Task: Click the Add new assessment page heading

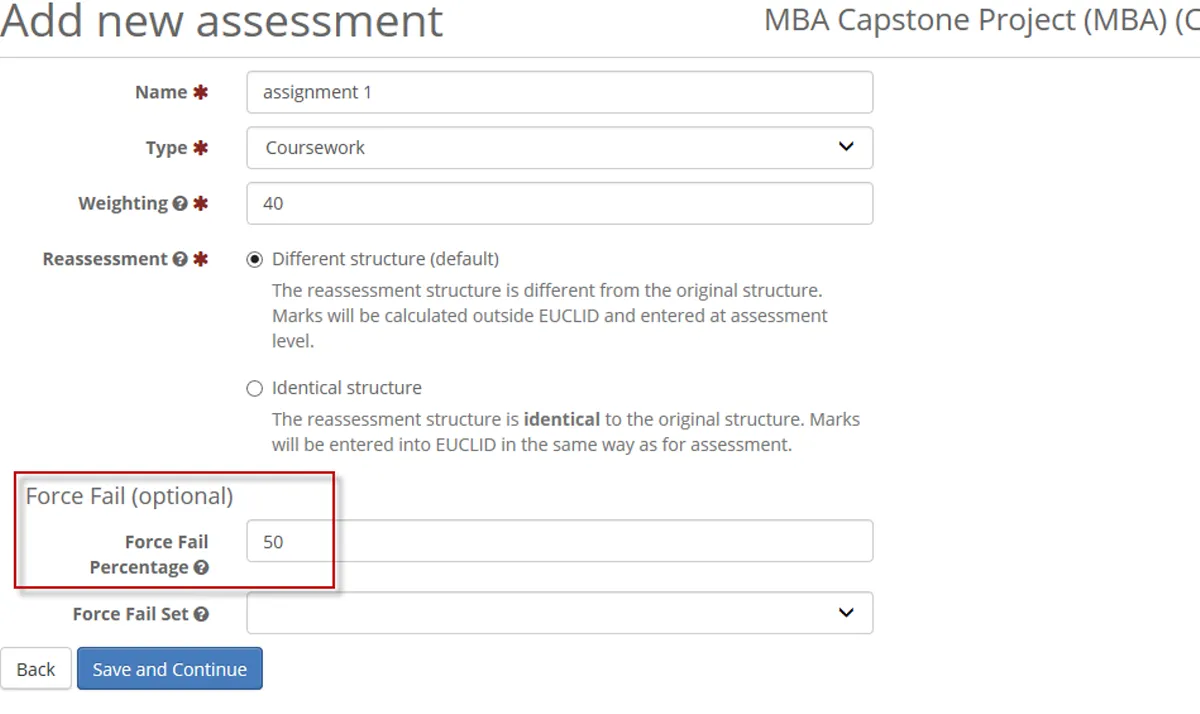Action: pyautogui.click(x=221, y=22)
